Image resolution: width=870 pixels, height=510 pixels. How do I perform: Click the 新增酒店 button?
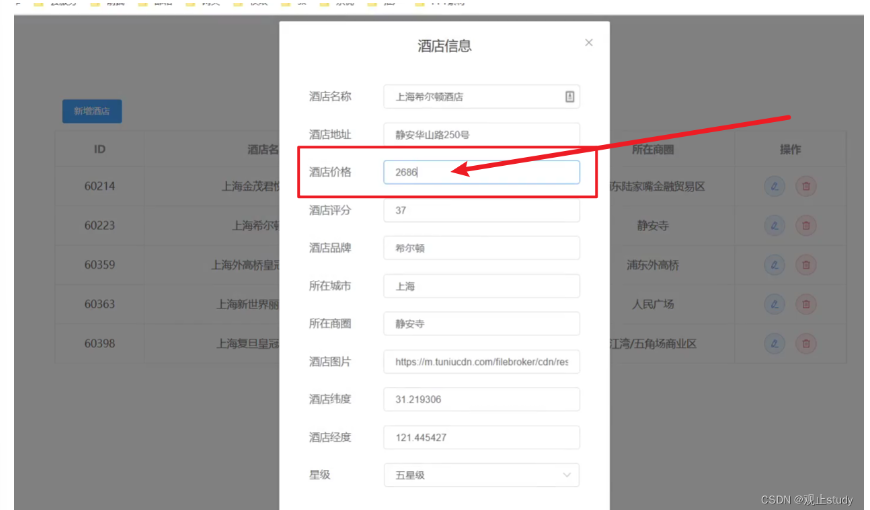coord(92,111)
